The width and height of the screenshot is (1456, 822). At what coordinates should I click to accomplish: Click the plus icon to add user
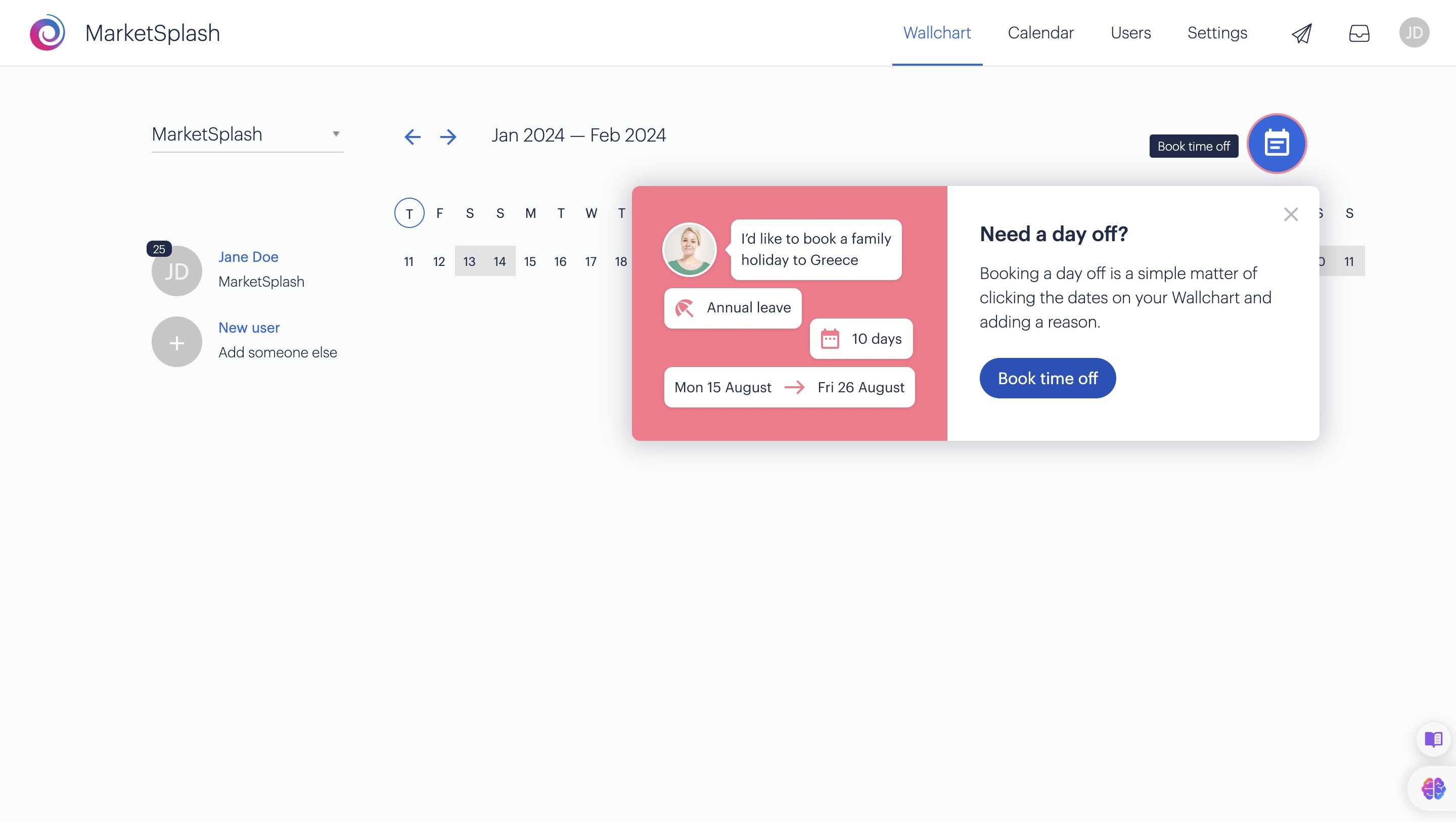(177, 342)
